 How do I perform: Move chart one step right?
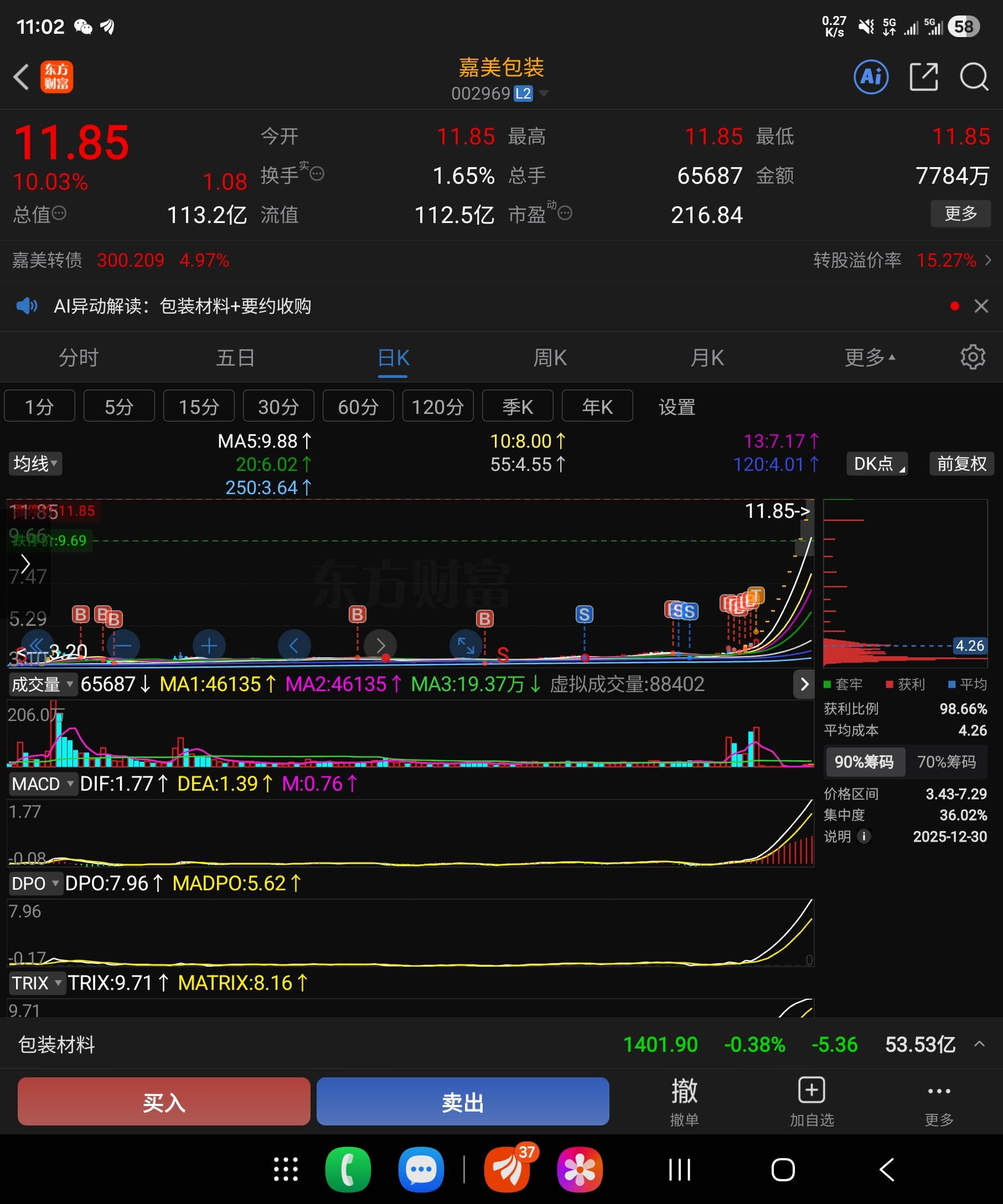pyautogui.click(x=380, y=646)
